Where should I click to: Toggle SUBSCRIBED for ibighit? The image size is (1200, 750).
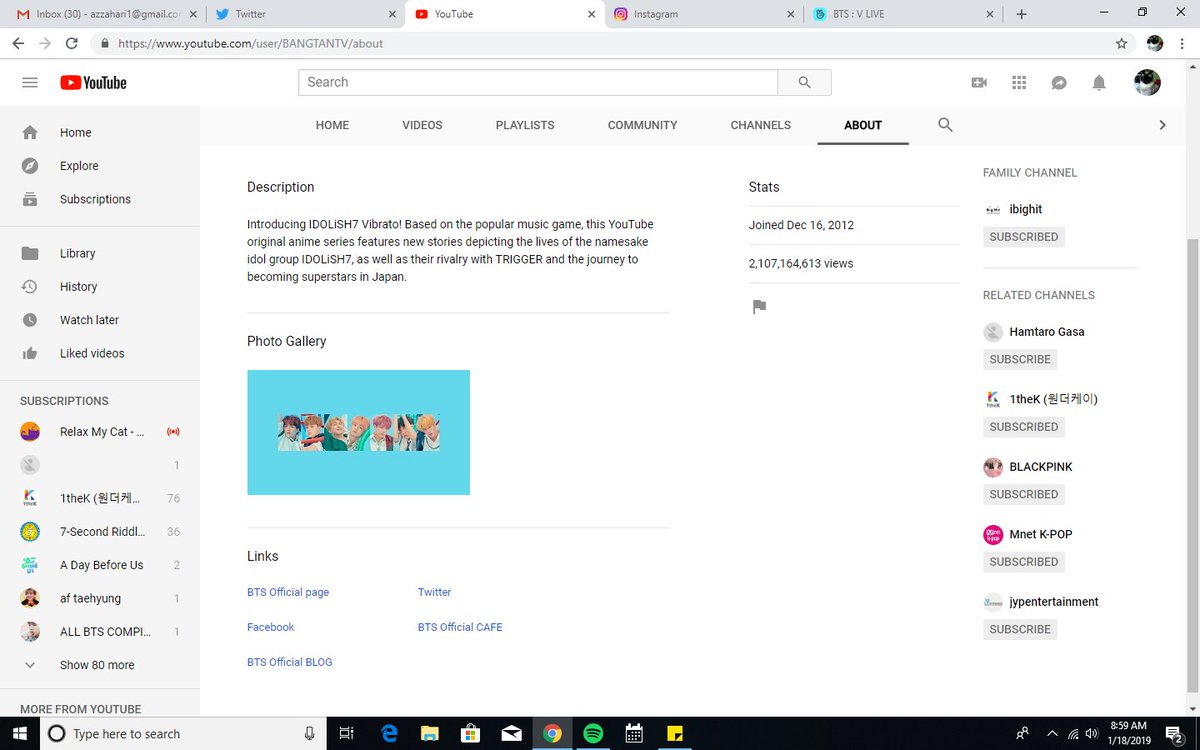click(x=1024, y=237)
